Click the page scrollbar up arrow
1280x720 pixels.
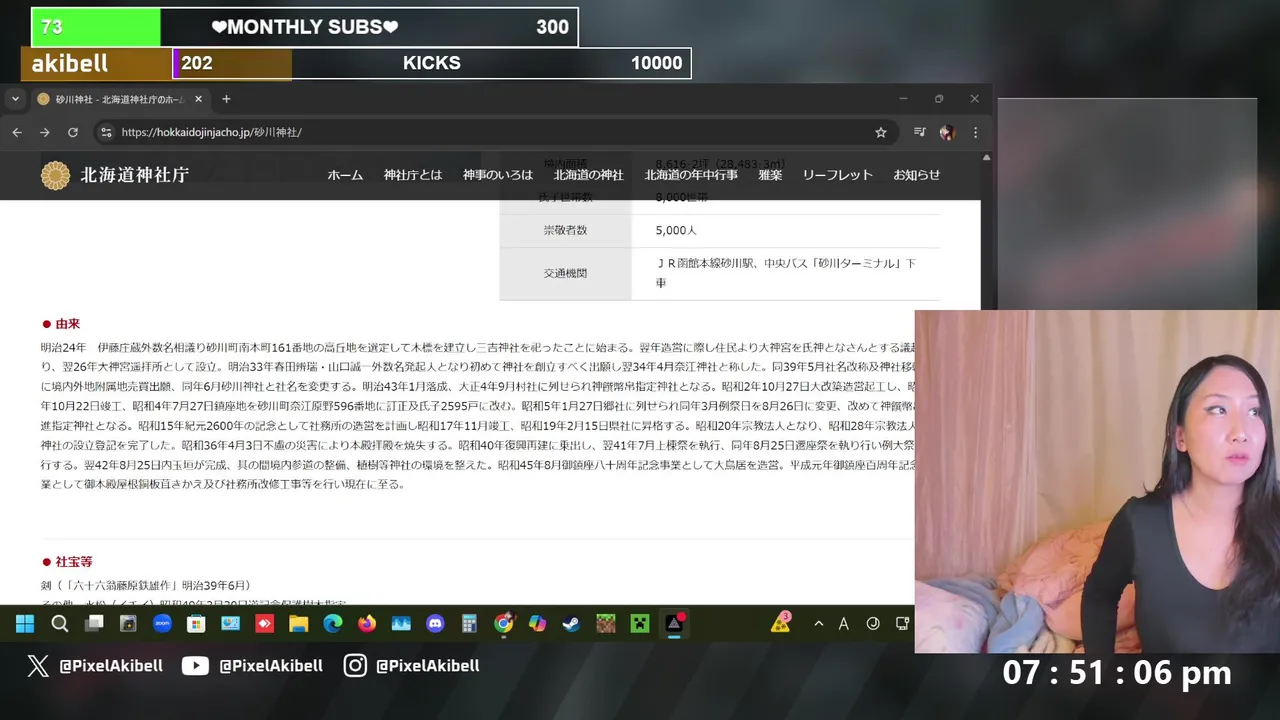(986, 158)
